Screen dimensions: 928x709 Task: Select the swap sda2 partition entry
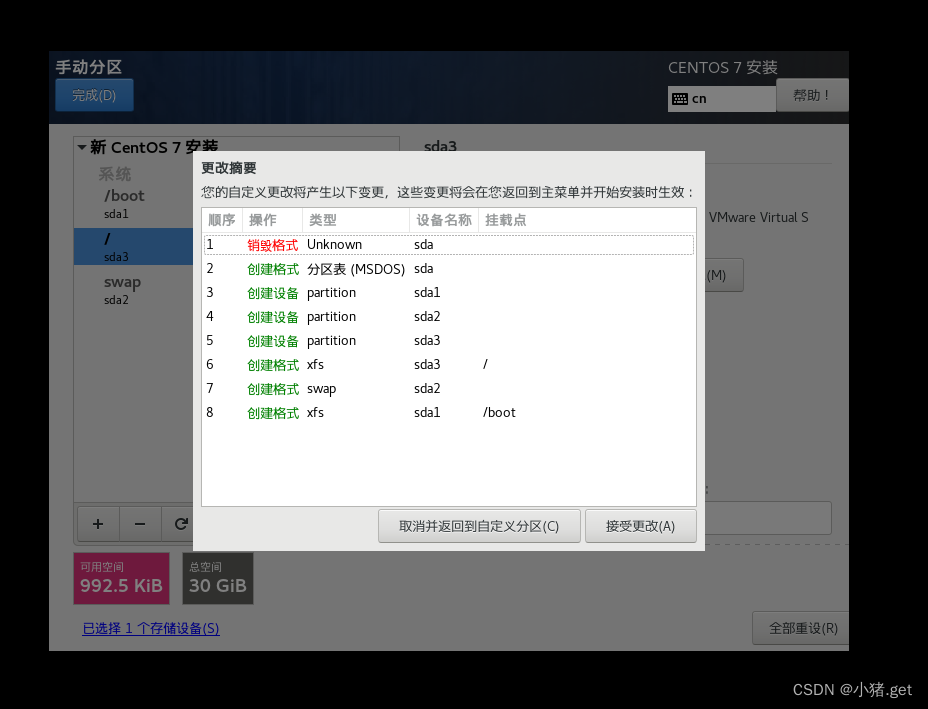tap(134, 290)
